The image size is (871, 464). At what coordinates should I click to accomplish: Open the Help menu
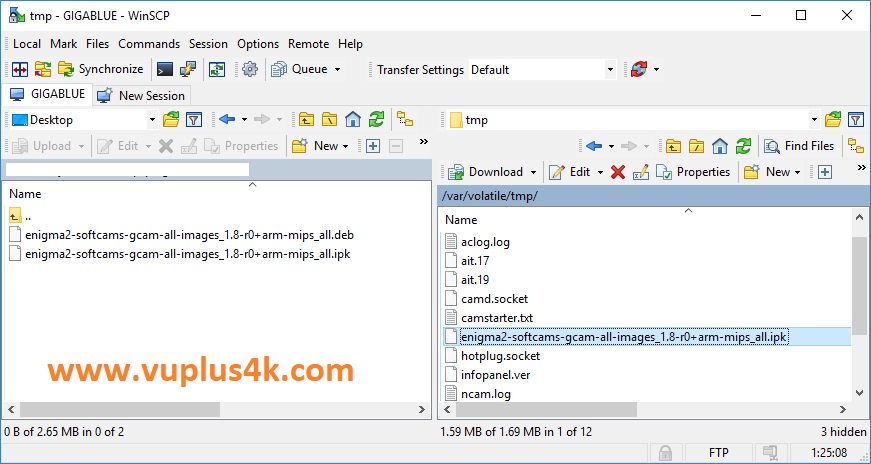[x=350, y=44]
